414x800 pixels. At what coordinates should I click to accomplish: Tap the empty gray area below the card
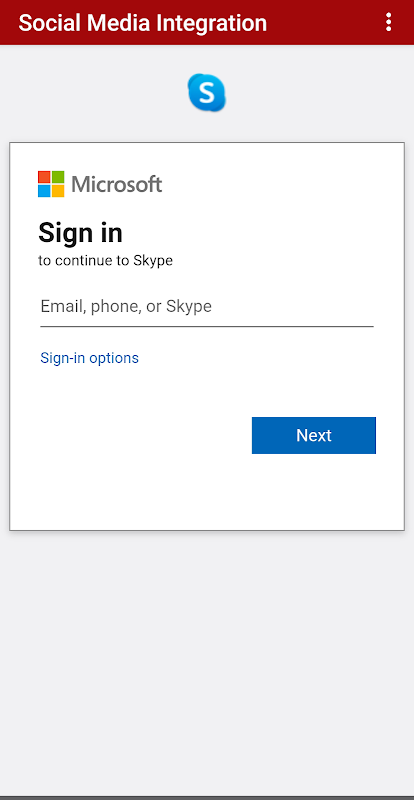tap(207, 658)
